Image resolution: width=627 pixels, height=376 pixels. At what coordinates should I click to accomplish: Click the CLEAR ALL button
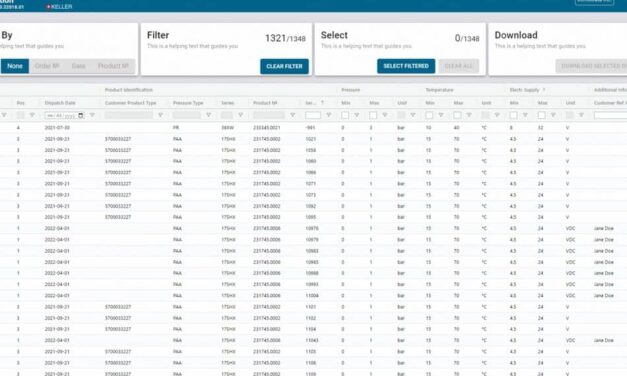(x=459, y=66)
